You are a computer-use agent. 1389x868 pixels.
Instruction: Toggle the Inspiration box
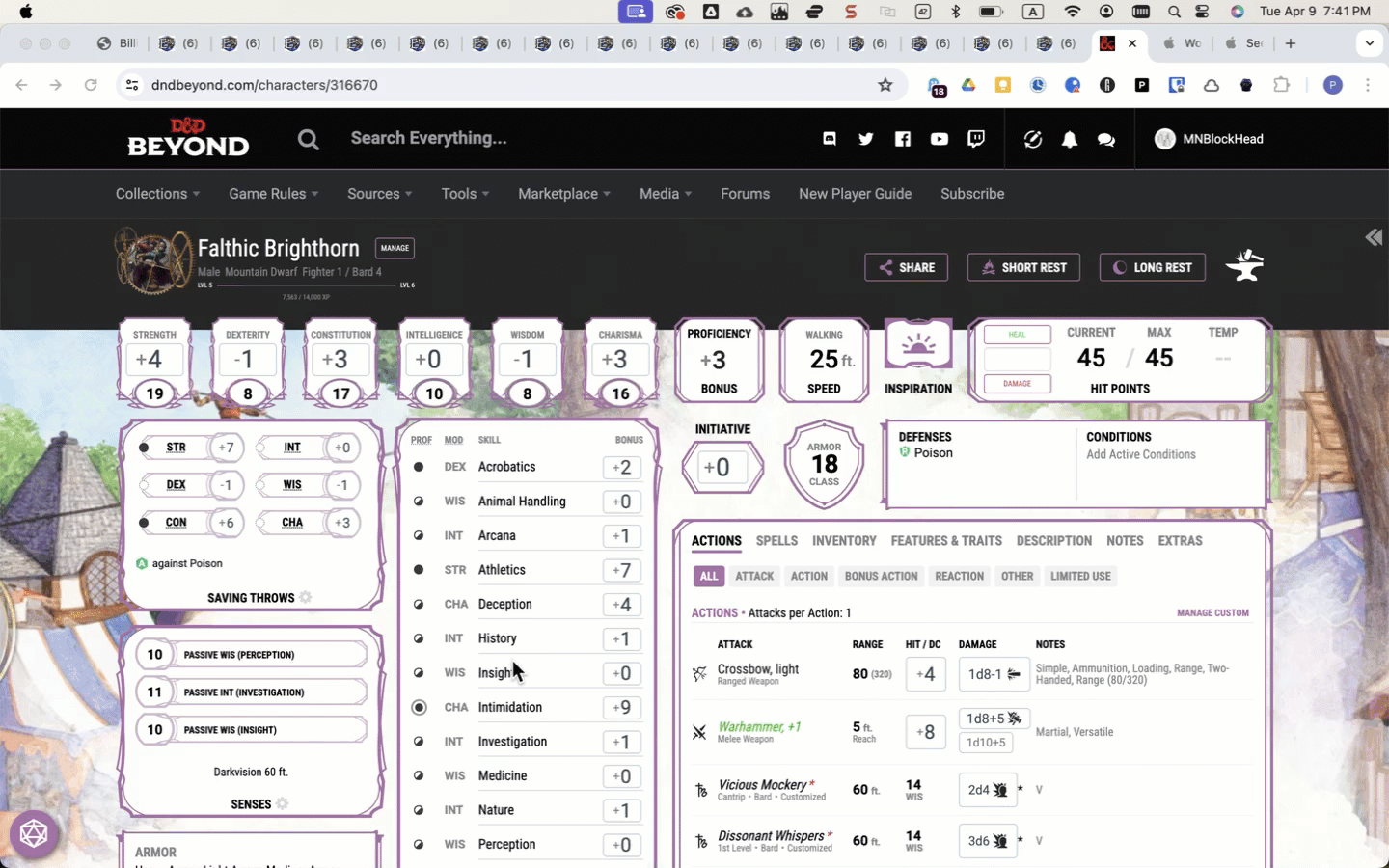tap(917, 346)
